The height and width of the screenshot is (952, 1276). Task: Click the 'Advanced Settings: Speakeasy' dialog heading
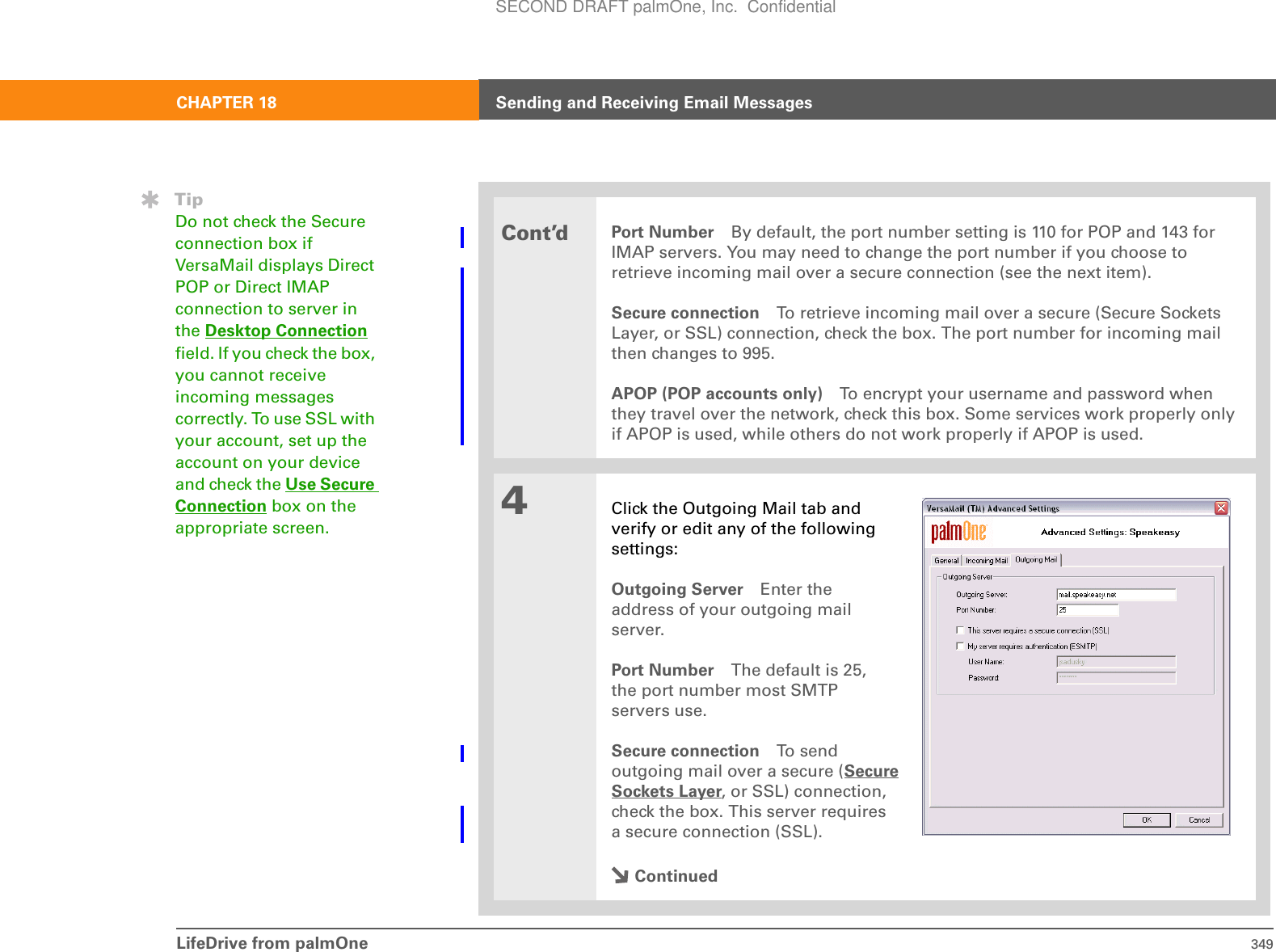pos(1110,532)
